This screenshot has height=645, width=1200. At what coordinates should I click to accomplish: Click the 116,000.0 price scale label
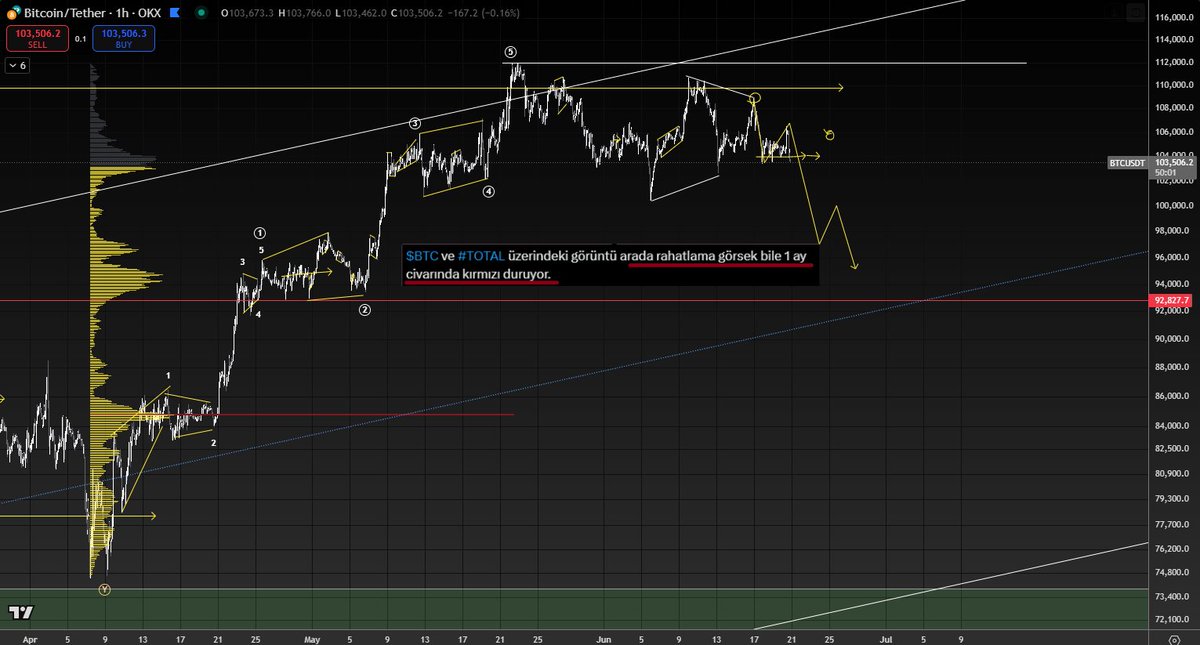coord(1174,18)
